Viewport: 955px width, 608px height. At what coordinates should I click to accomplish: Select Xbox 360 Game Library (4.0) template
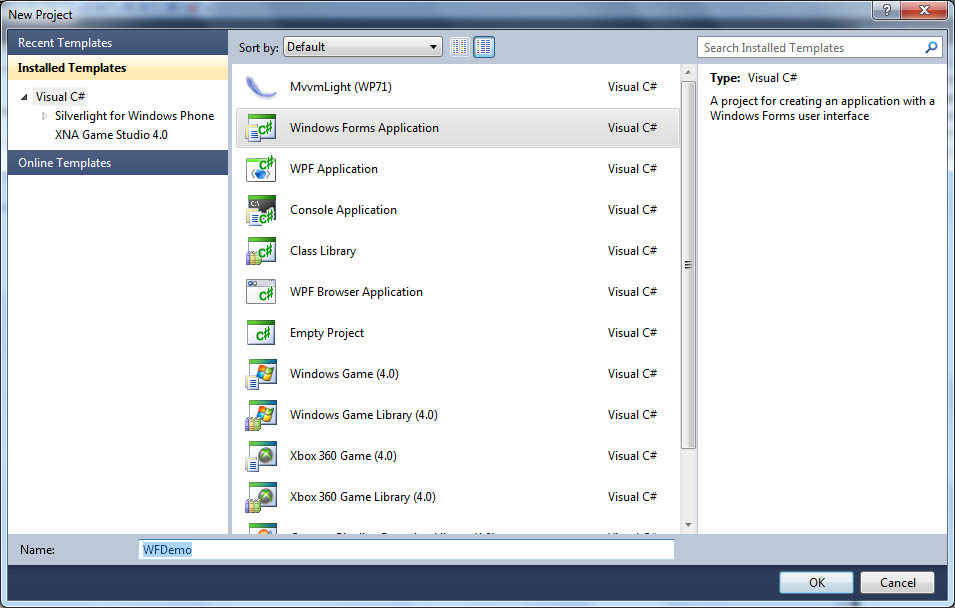[x=457, y=497]
